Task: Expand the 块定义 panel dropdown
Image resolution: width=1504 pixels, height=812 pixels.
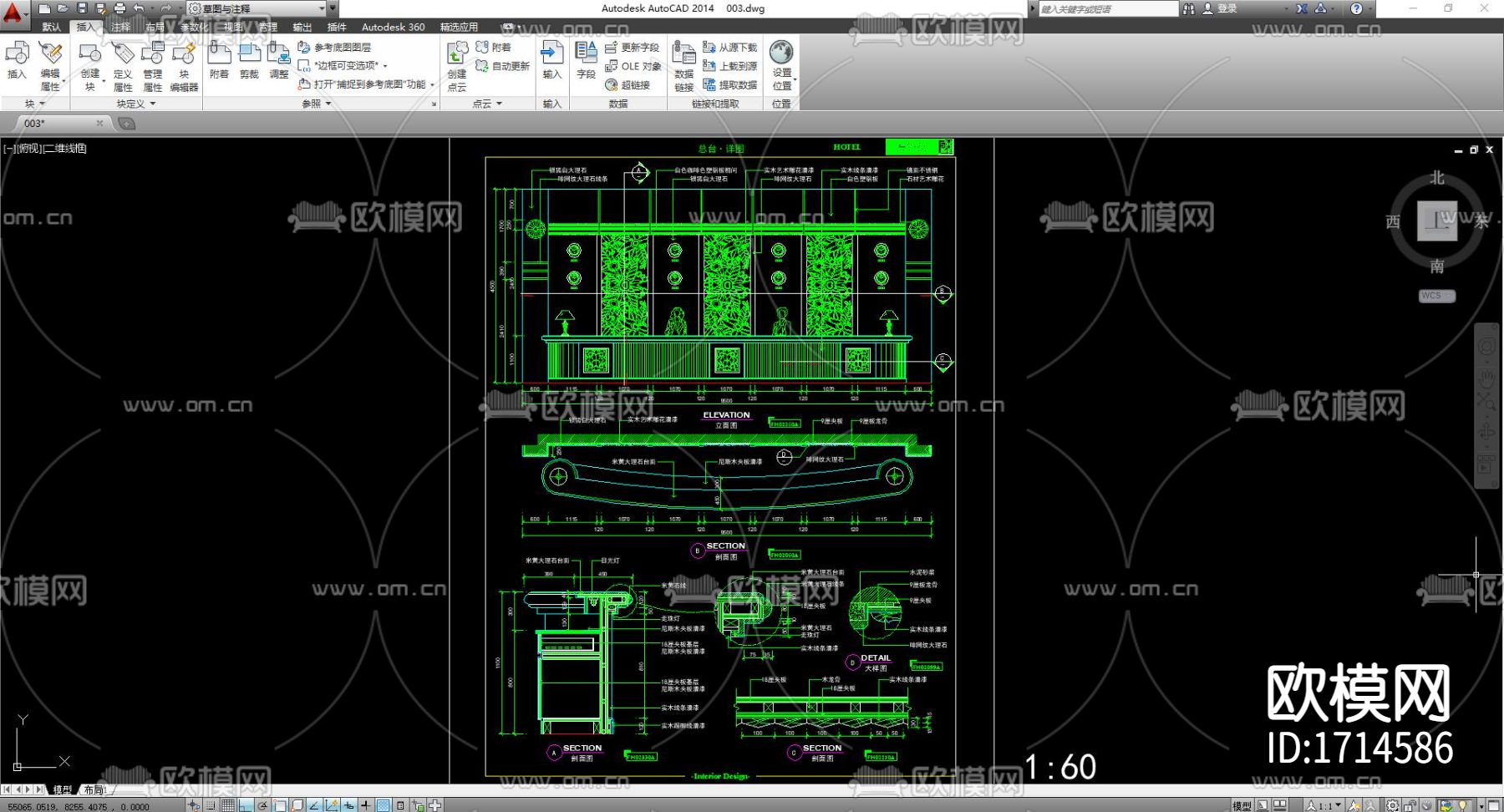Action: click(136, 104)
